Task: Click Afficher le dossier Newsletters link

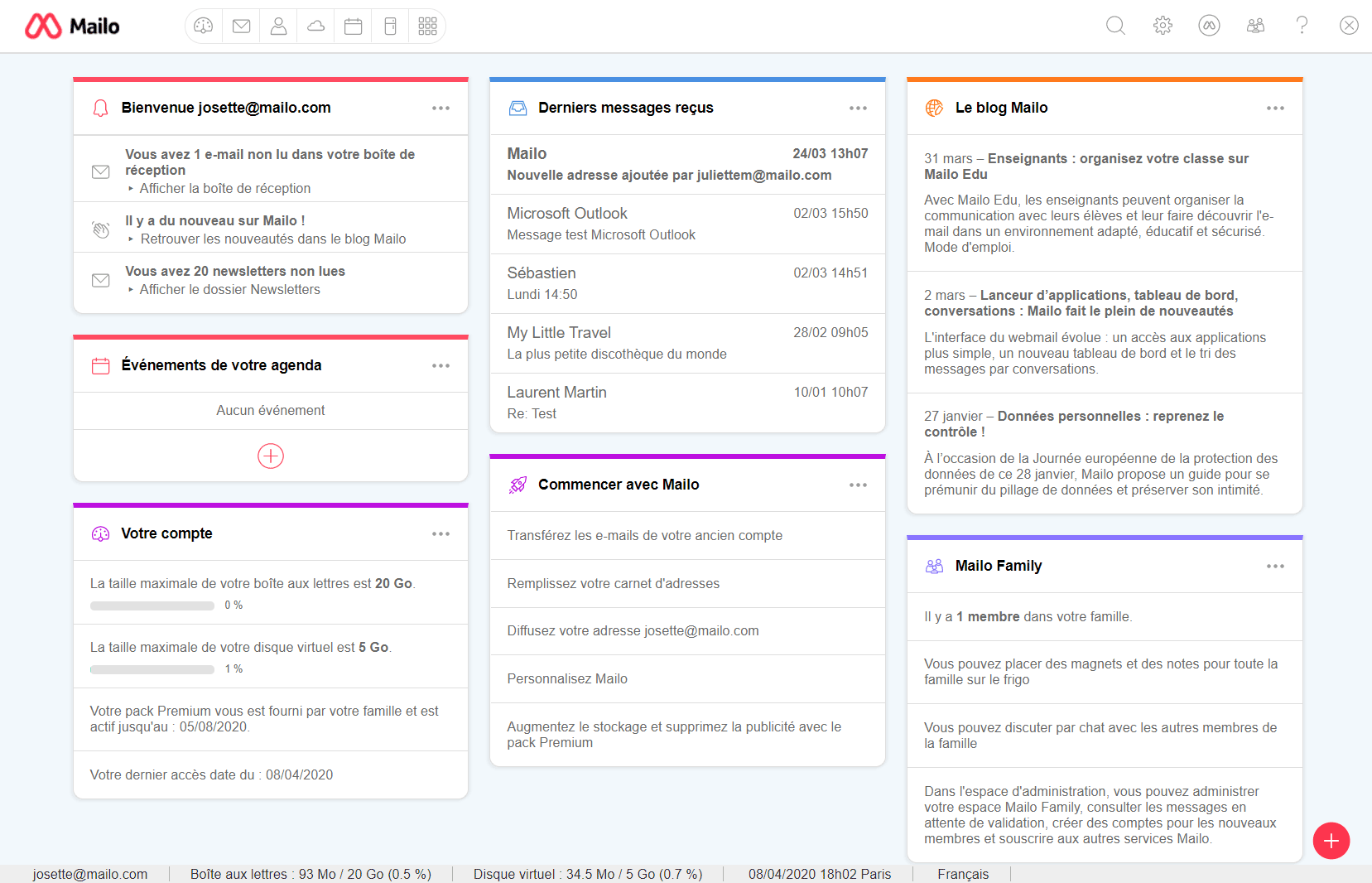Action: (x=229, y=289)
